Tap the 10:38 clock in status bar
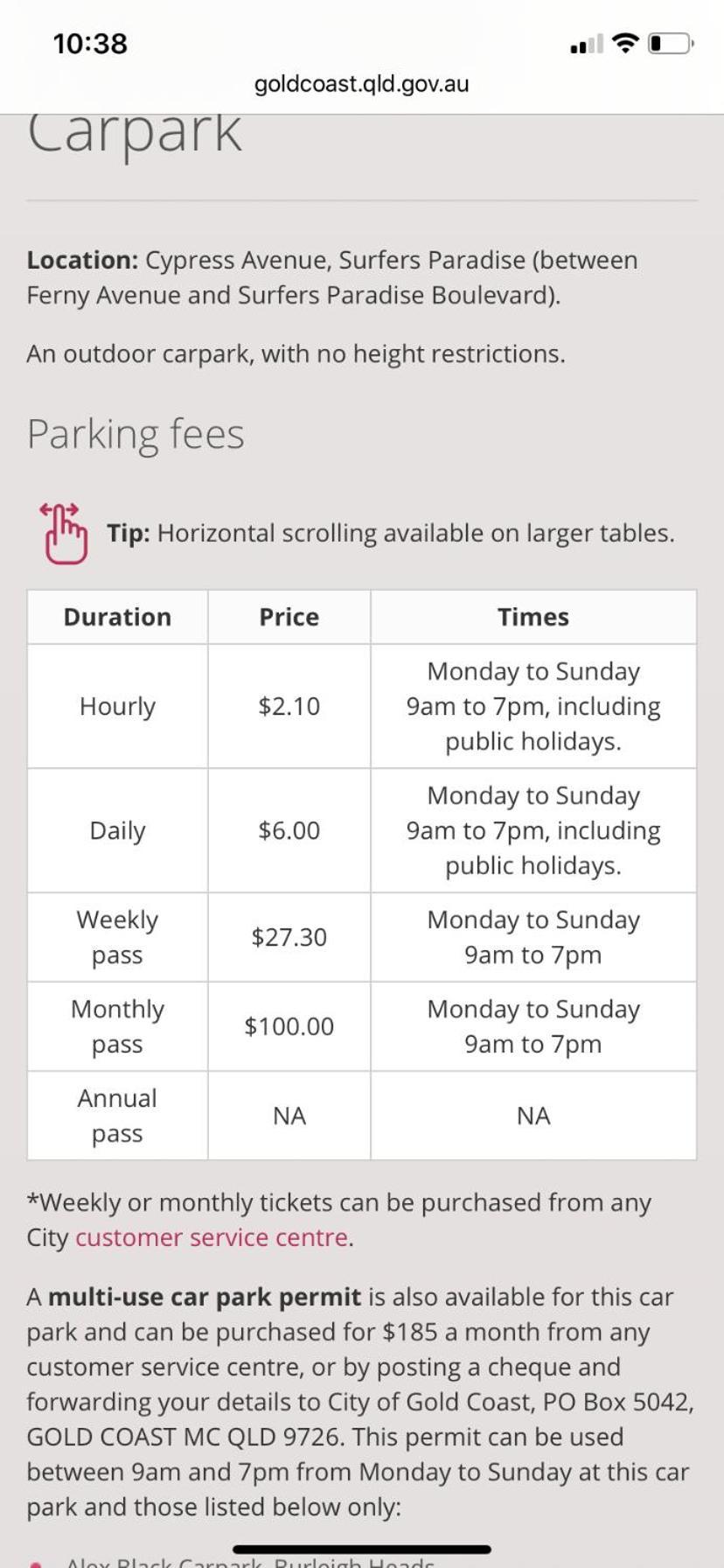The width and height of the screenshot is (724, 1568). point(90,44)
